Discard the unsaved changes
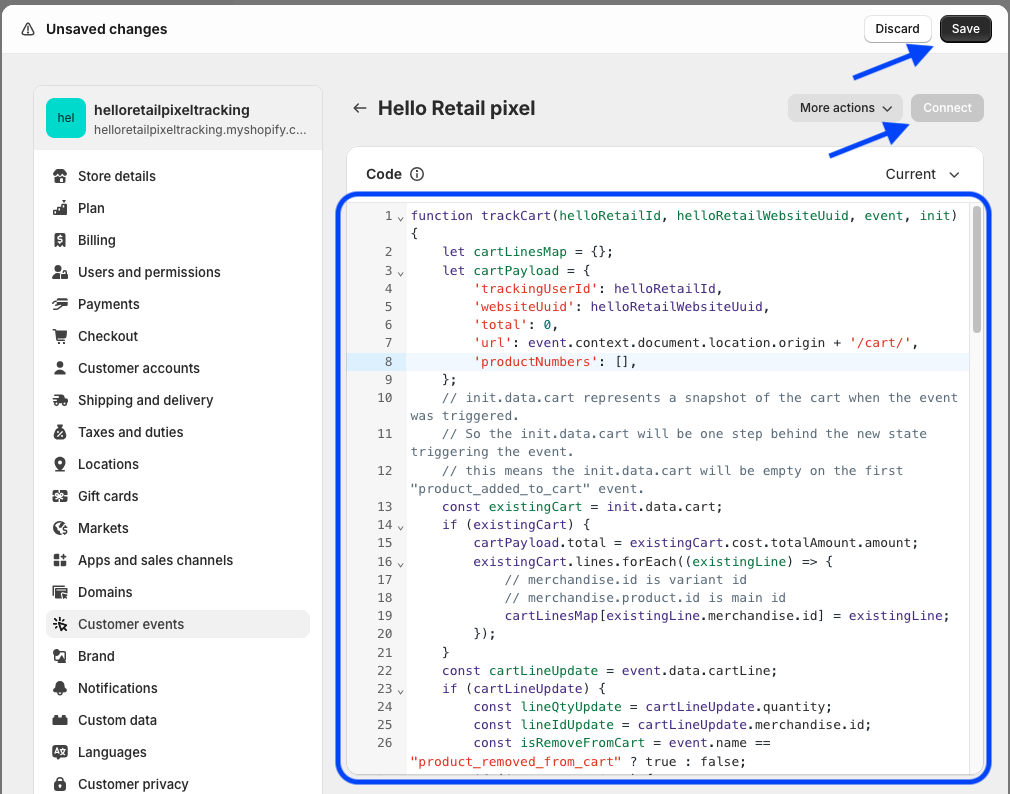1010x794 pixels. (897, 29)
